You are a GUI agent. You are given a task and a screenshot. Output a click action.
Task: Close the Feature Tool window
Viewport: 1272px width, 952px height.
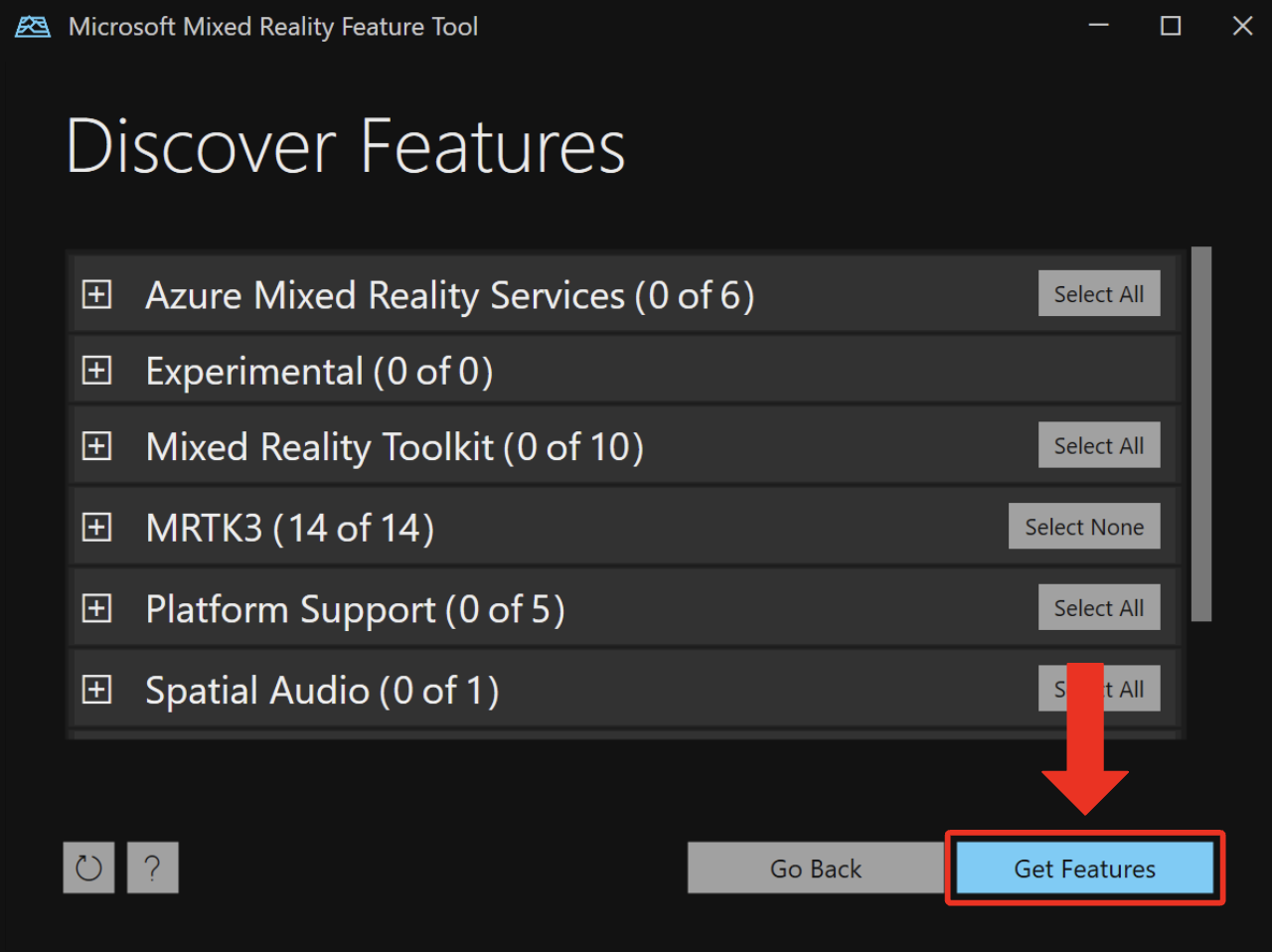click(x=1242, y=26)
